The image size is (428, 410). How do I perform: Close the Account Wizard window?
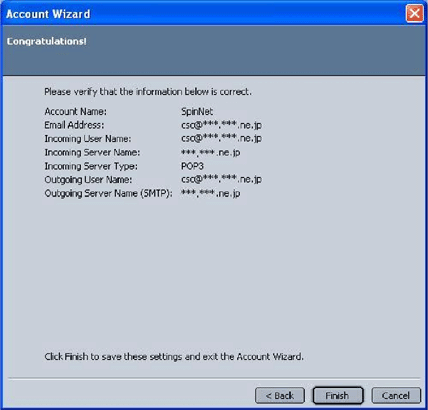pyautogui.click(x=414, y=14)
